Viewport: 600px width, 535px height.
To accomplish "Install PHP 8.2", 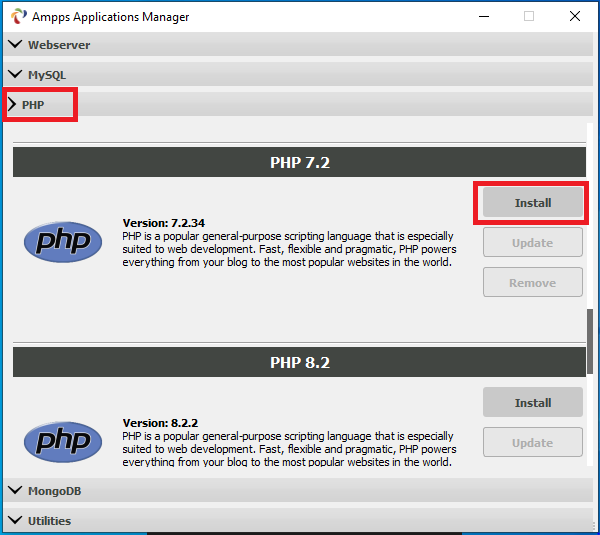I will (x=533, y=402).
